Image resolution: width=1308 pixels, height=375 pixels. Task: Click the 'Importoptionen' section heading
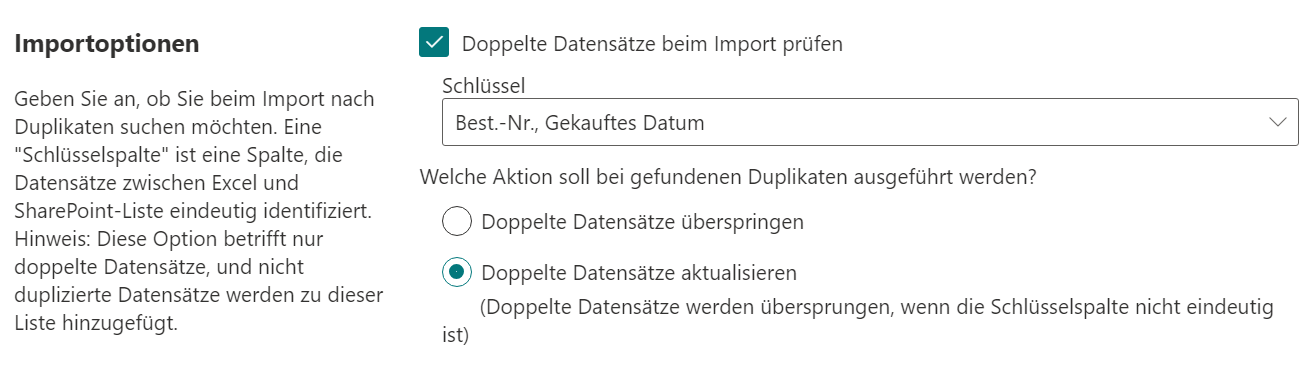tap(107, 44)
